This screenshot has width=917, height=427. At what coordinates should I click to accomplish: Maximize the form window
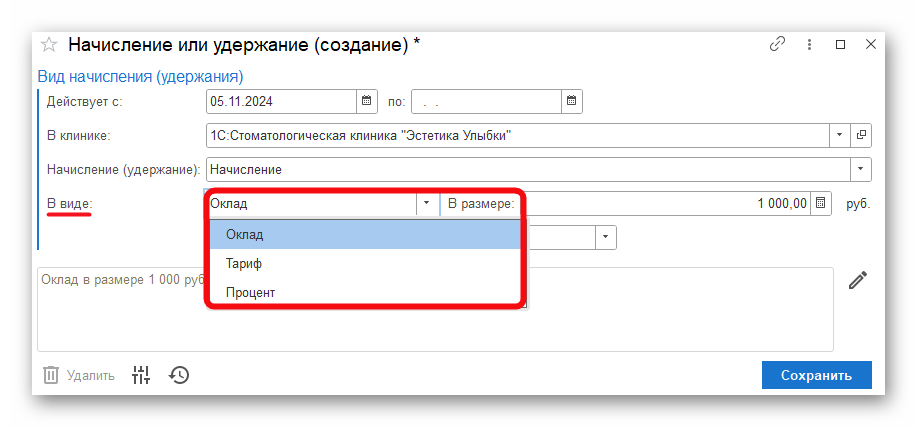pyautogui.click(x=840, y=44)
